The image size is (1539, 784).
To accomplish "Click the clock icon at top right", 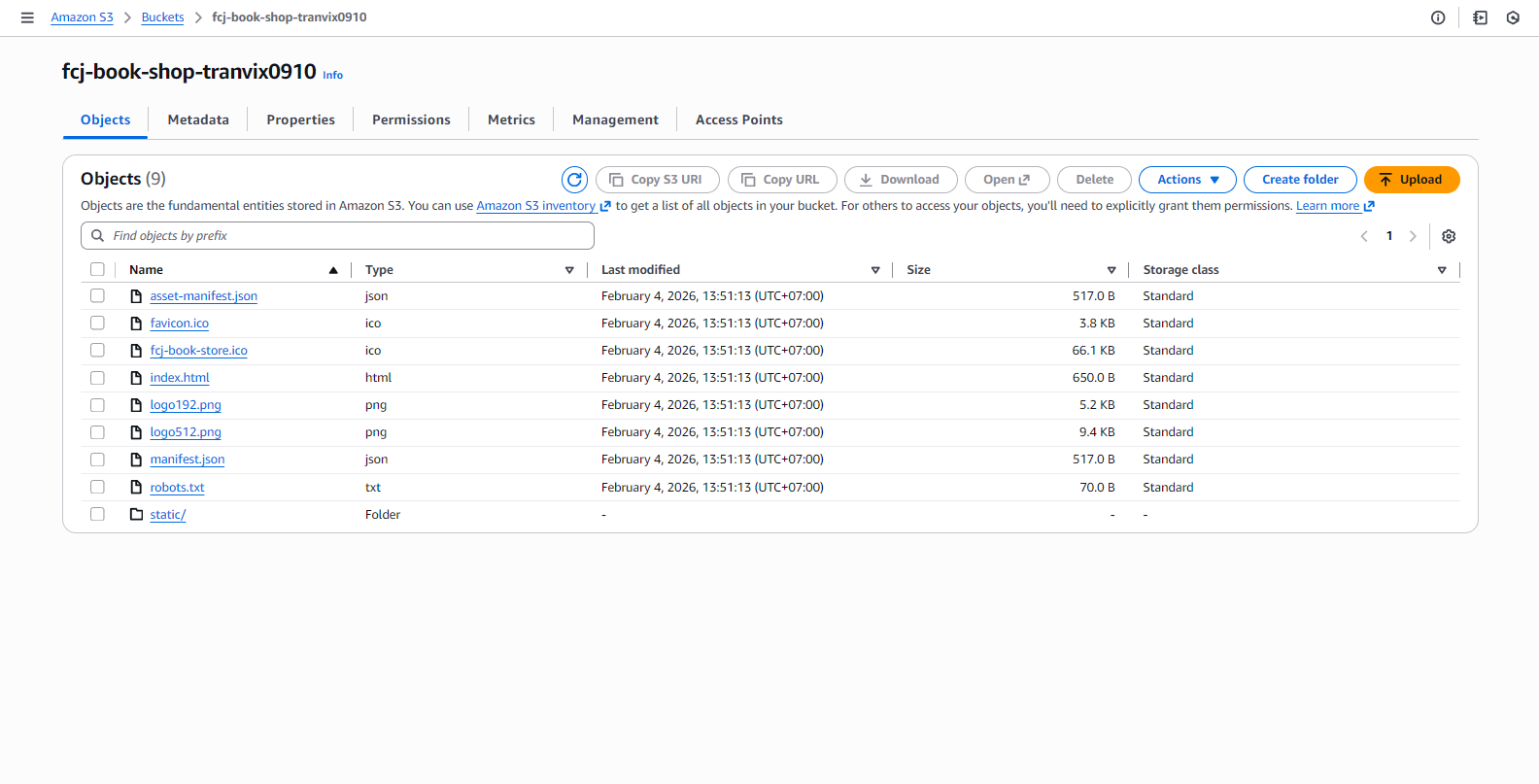I will [1513, 17].
